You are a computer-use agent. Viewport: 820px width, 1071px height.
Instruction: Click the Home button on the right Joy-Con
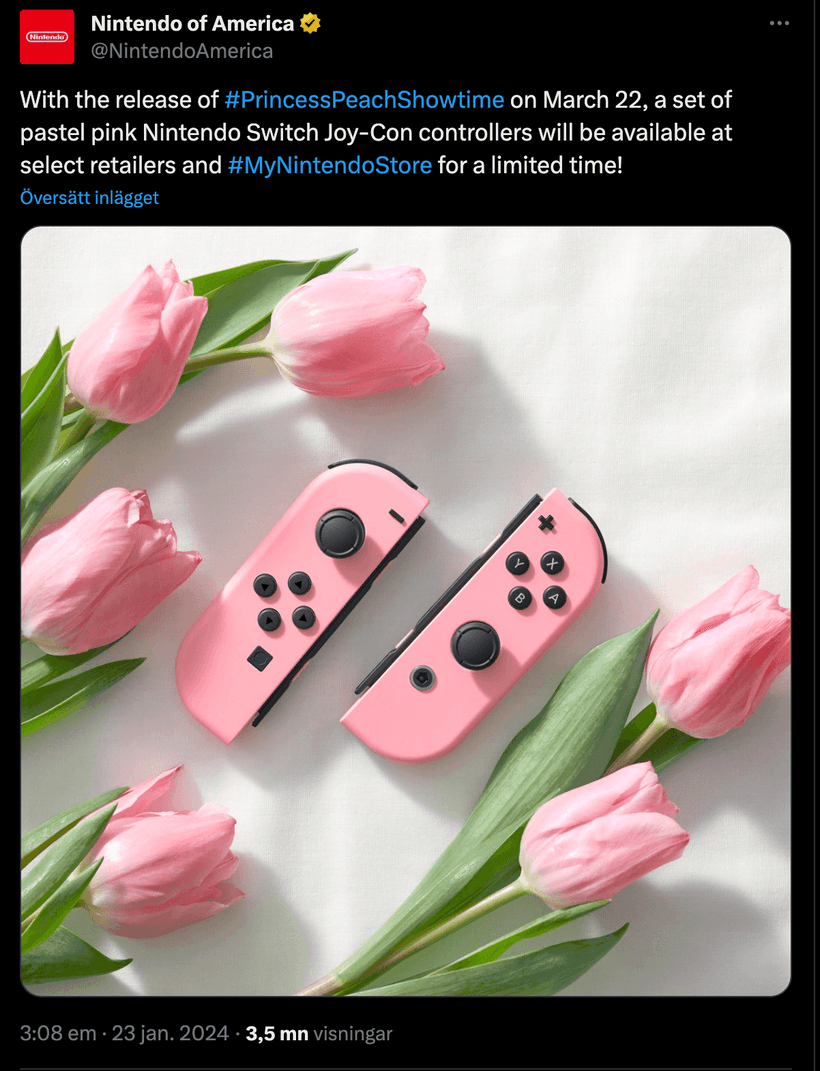click(422, 679)
